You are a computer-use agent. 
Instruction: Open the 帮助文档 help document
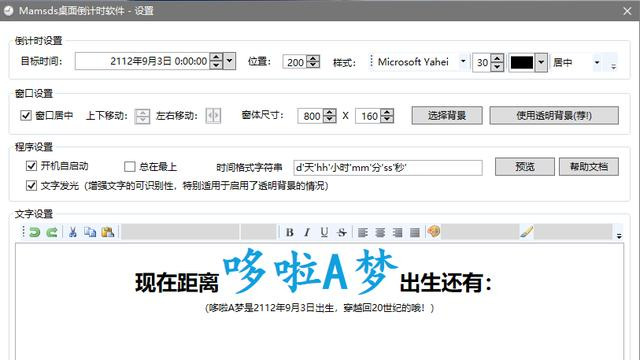tap(589, 167)
